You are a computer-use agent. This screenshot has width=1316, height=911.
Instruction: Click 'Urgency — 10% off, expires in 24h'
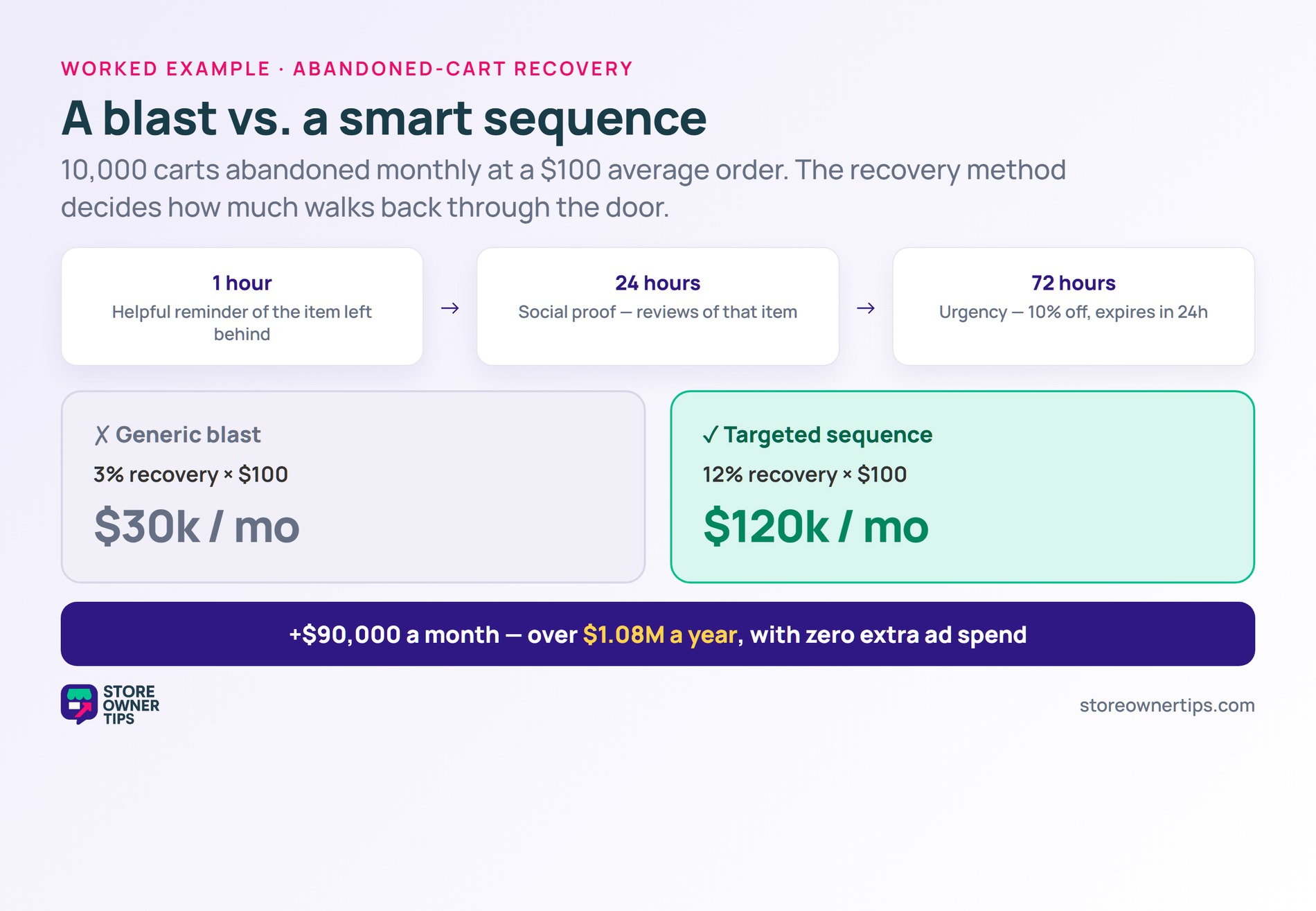tap(1074, 312)
